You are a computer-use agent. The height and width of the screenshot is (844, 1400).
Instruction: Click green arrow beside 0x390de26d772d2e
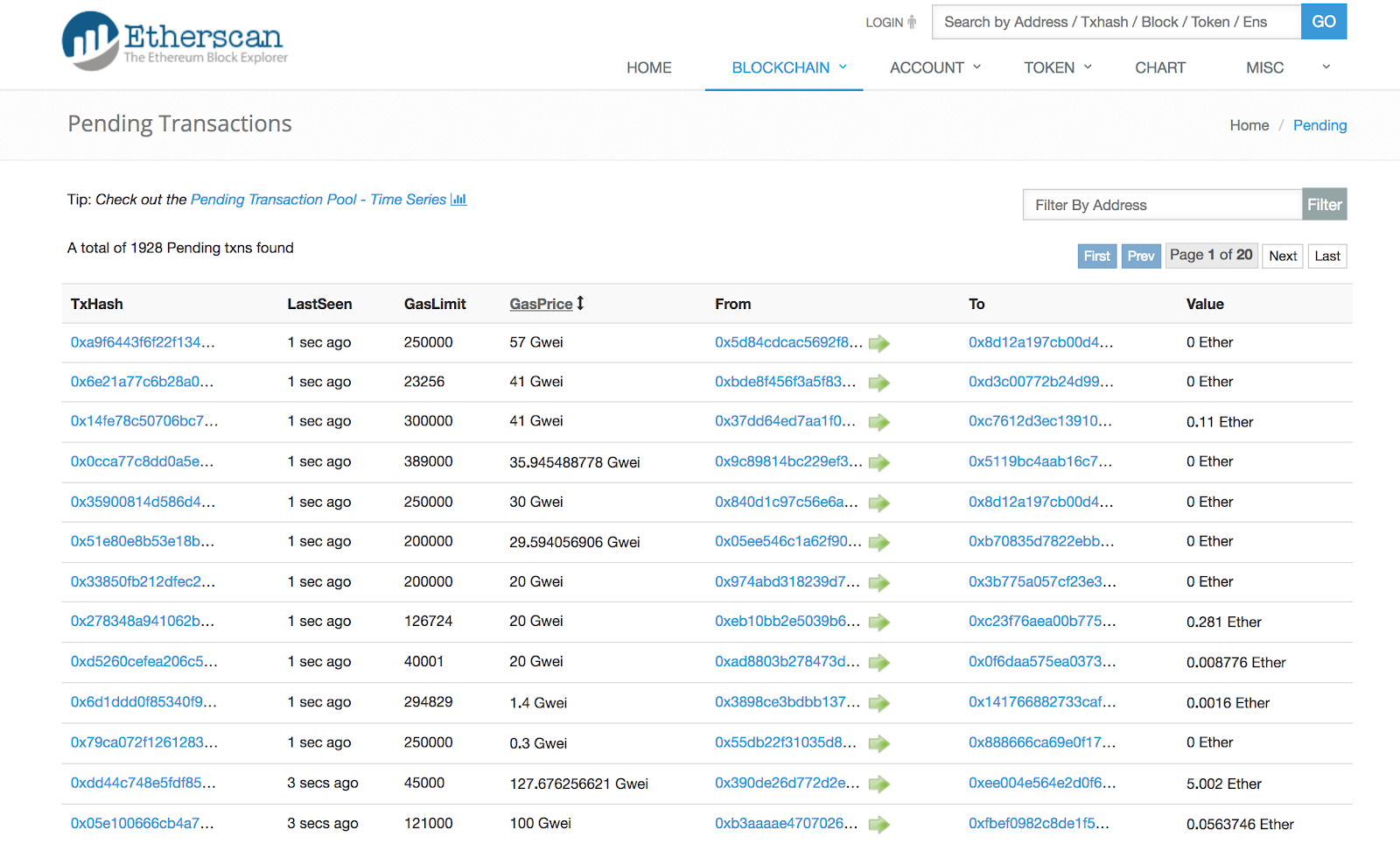pyautogui.click(x=879, y=784)
